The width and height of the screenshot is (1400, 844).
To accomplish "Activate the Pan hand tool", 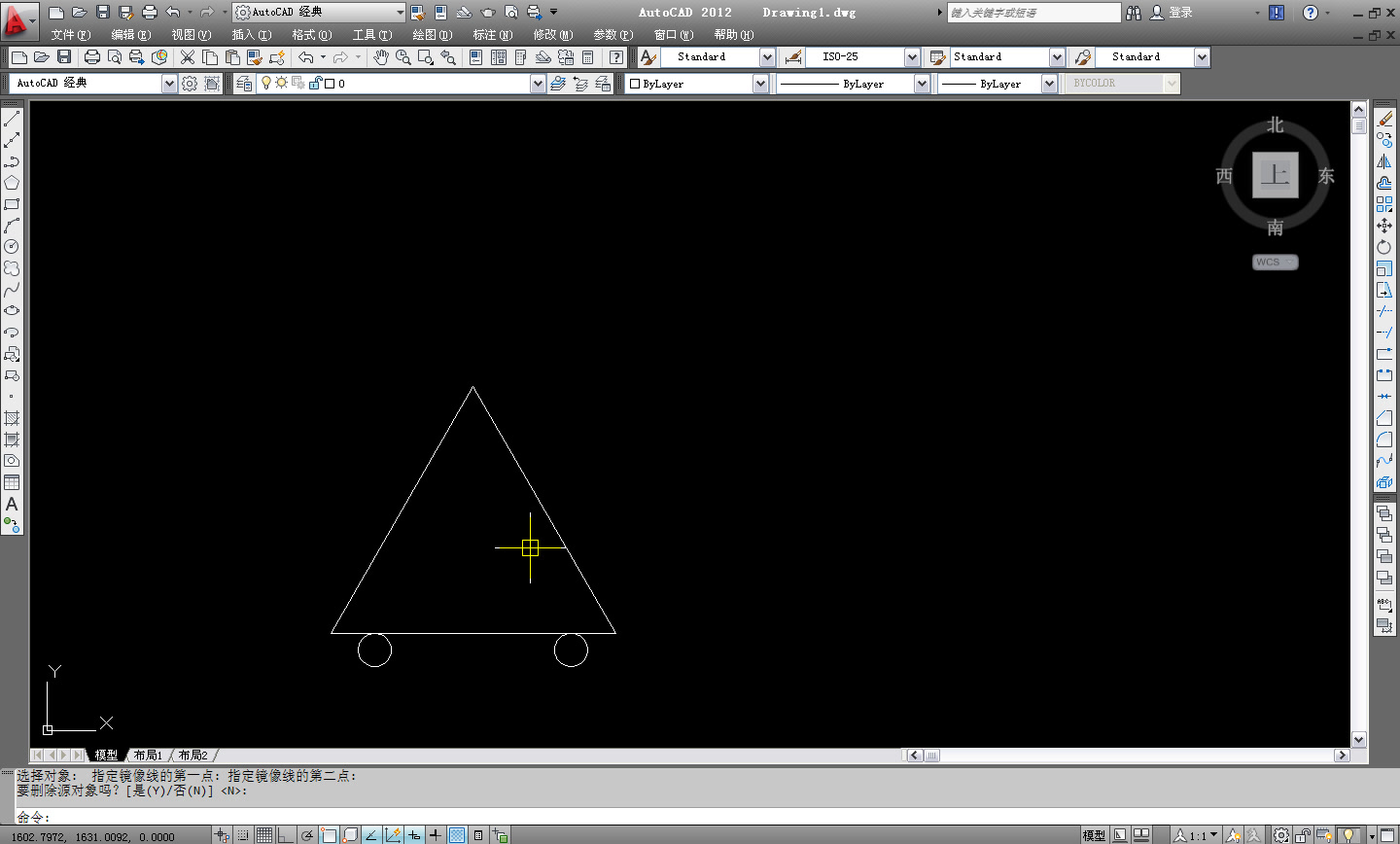I will [381, 58].
